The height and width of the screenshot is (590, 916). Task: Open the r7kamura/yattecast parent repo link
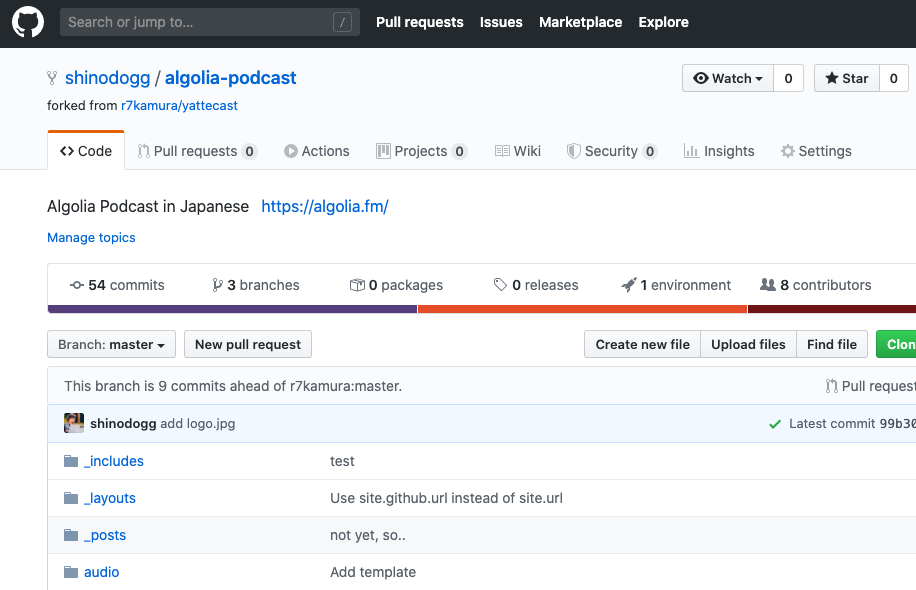click(179, 106)
